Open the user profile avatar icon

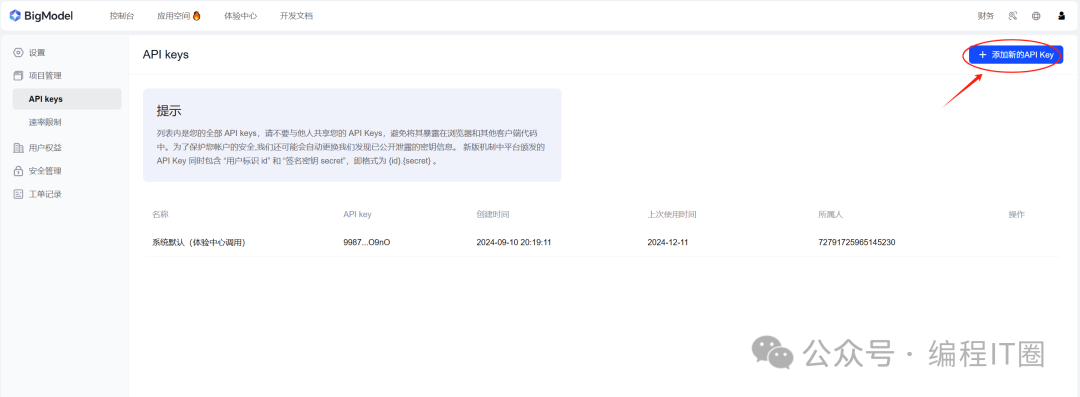[x=1061, y=16]
